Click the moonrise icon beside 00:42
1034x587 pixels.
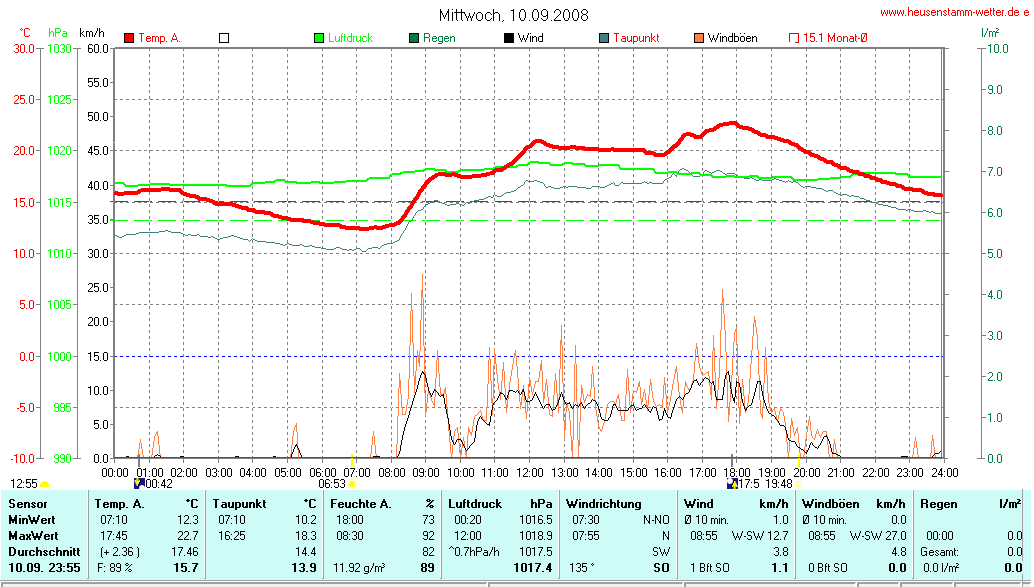(138, 484)
